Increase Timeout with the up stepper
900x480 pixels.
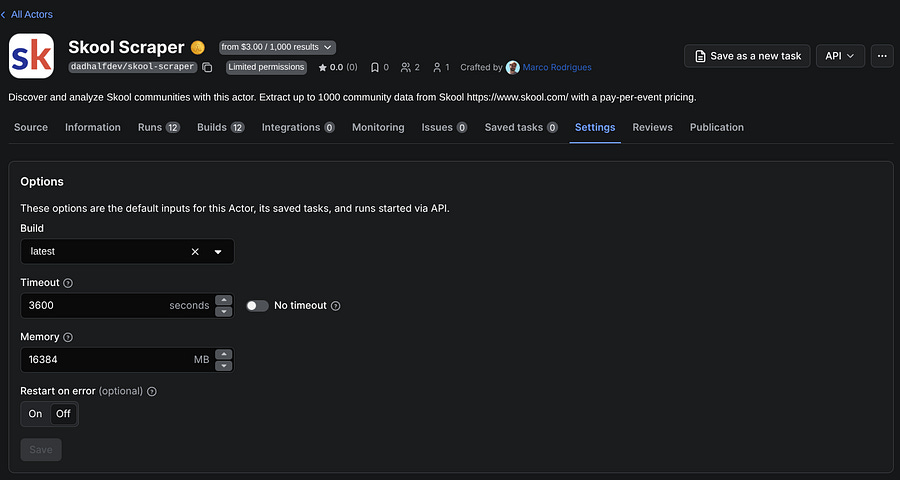(x=224, y=300)
